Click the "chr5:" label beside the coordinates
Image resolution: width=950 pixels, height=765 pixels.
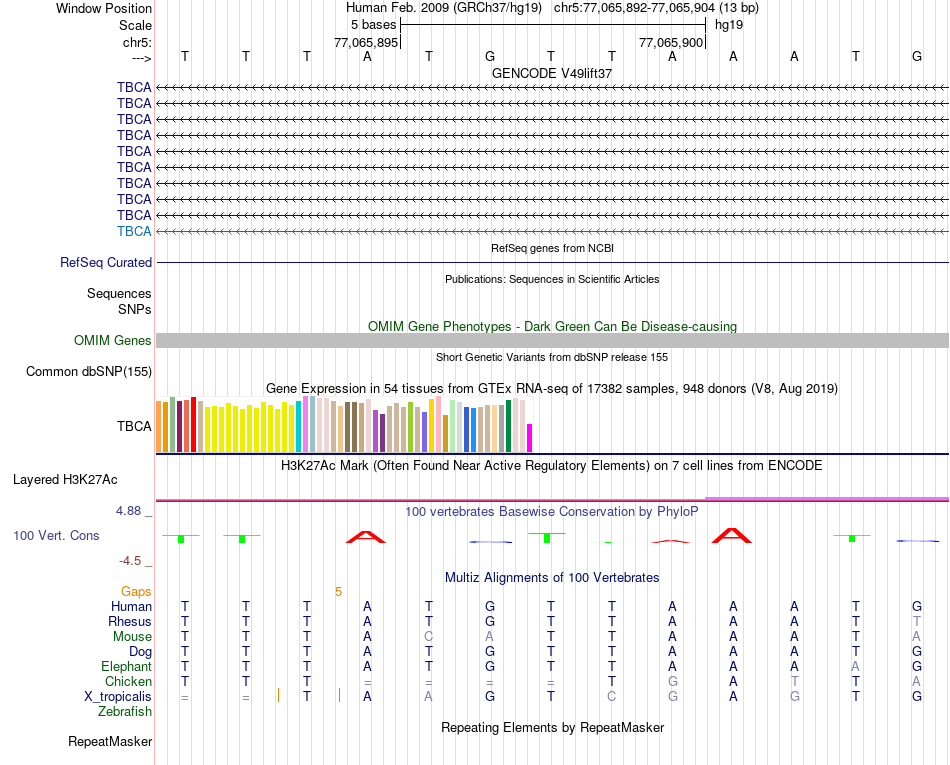tap(137, 42)
